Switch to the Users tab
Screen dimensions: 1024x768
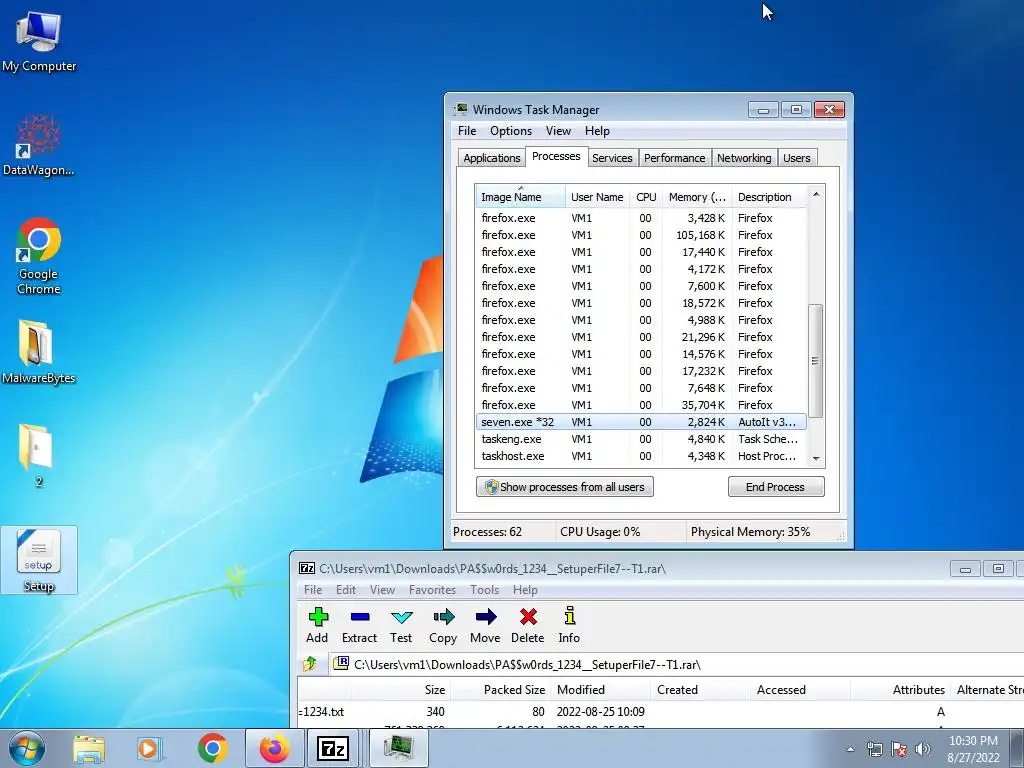point(797,158)
